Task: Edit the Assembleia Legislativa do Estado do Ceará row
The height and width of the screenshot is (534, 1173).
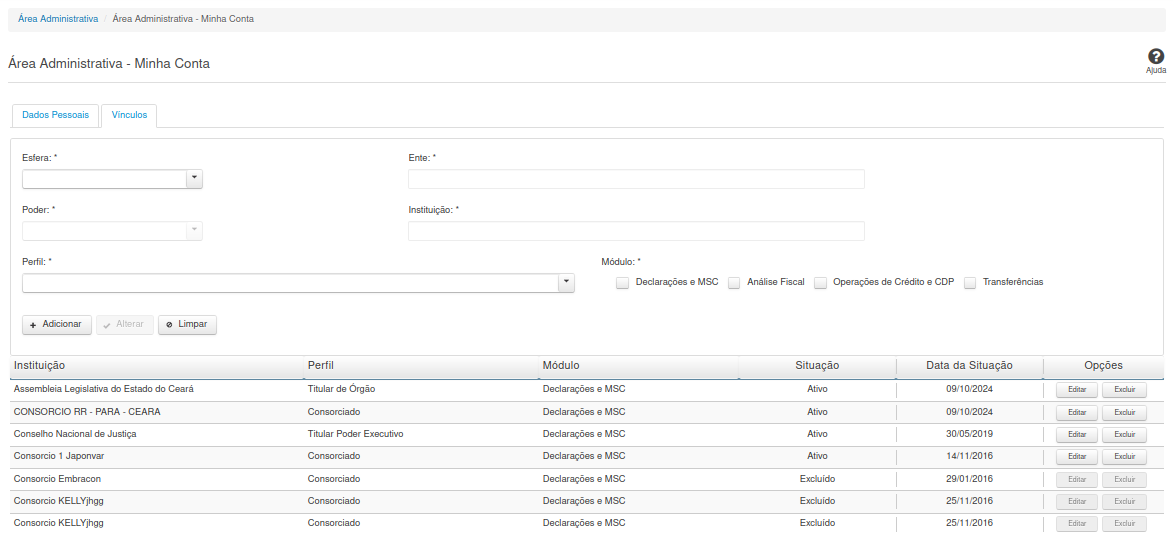Action: pyautogui.click(x=1077, y=390)
